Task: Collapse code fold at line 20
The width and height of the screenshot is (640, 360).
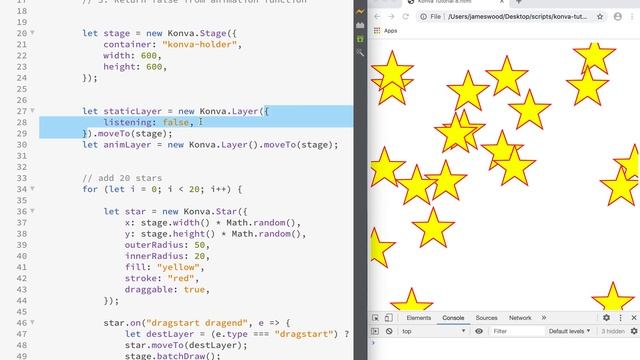Action: tap(32, 33)
